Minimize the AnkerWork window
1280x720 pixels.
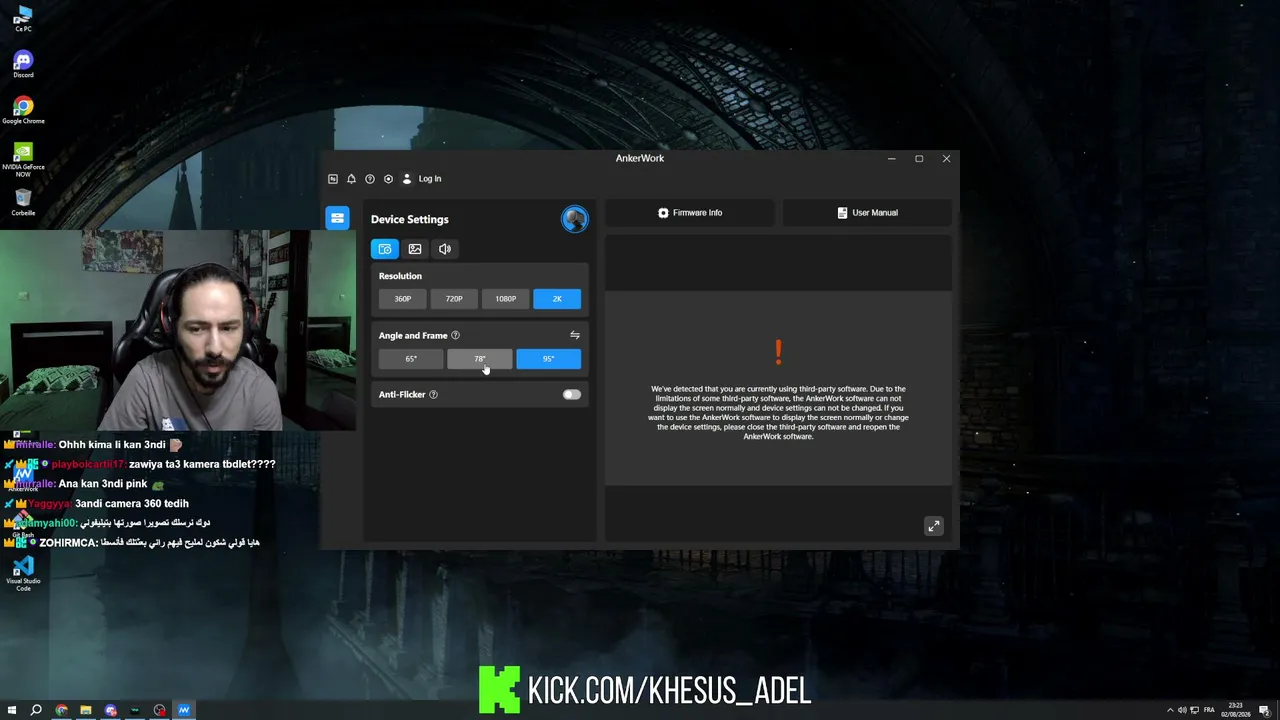point(892,159)
